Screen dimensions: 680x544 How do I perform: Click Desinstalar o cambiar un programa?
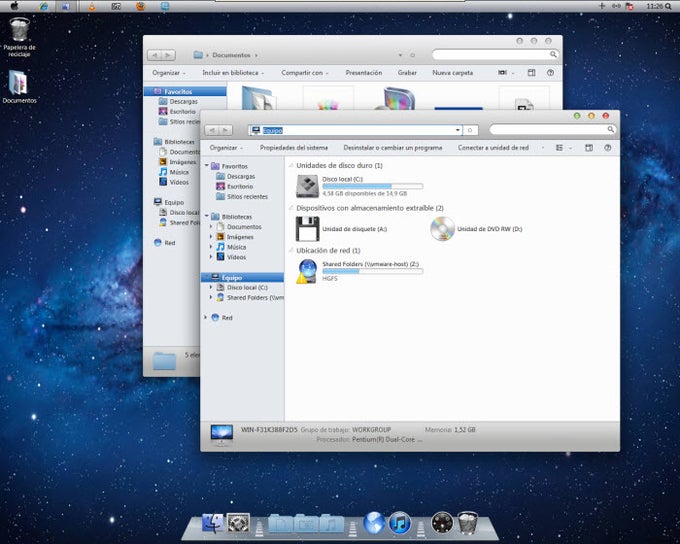[x=392, y=148]
